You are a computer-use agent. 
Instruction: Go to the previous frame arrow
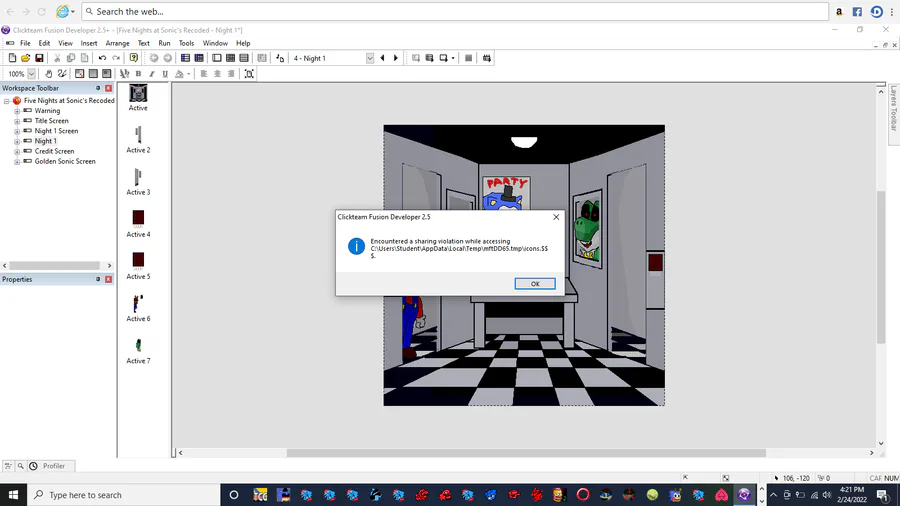(x=382, y=58)
